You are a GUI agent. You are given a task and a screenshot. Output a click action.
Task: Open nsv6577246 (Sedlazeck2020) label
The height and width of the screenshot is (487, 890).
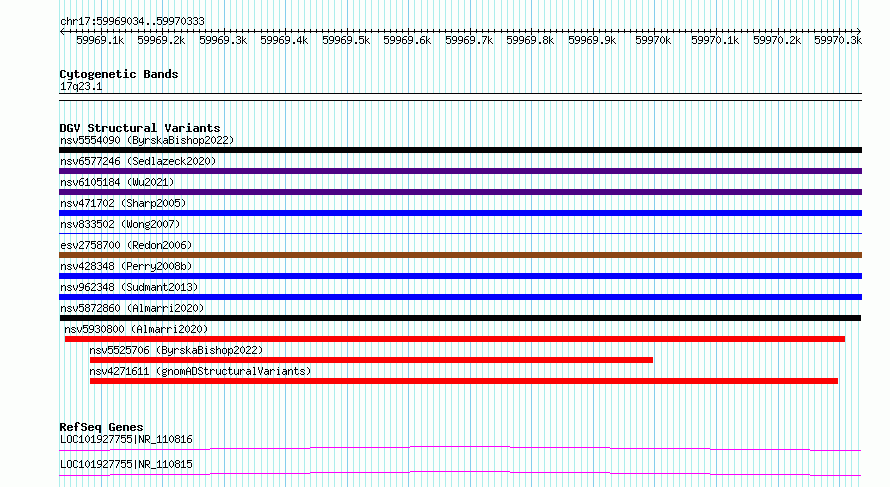[x=138, y=161]
